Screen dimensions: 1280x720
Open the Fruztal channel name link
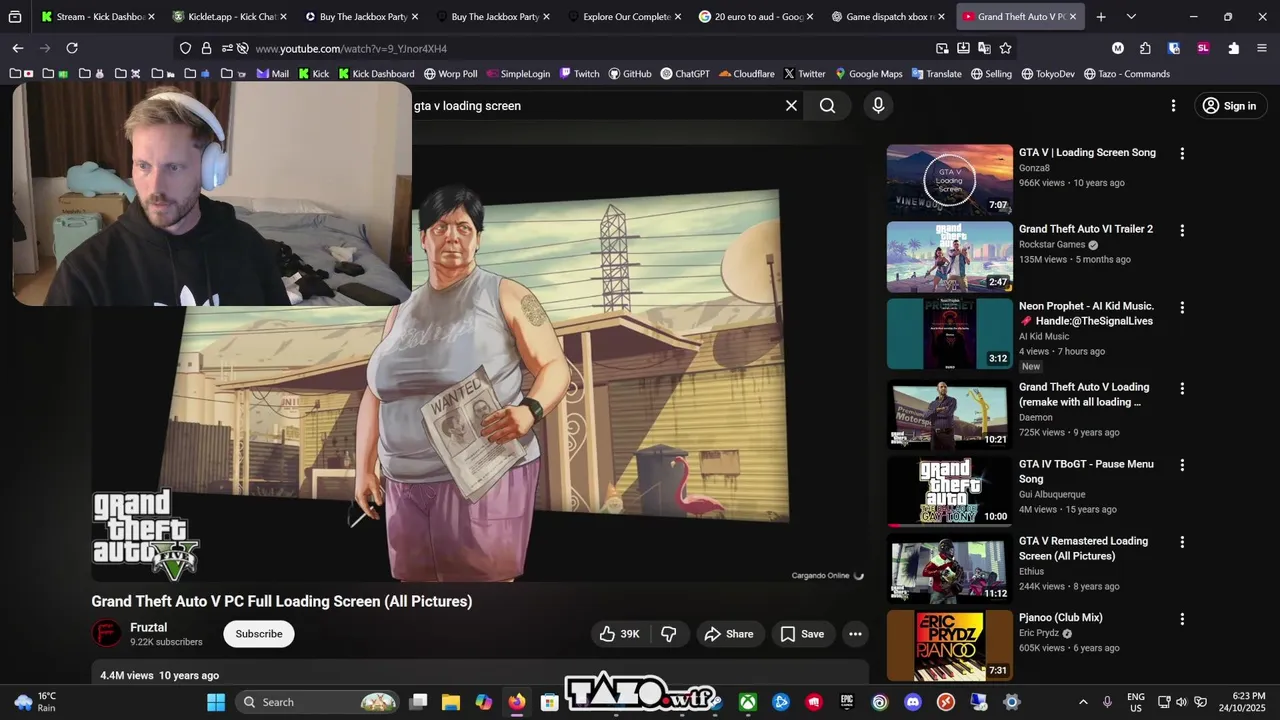(x=148, y=627)
